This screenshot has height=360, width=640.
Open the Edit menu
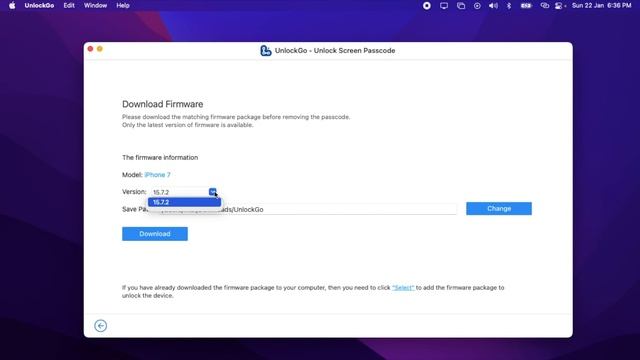pos(69,5)
